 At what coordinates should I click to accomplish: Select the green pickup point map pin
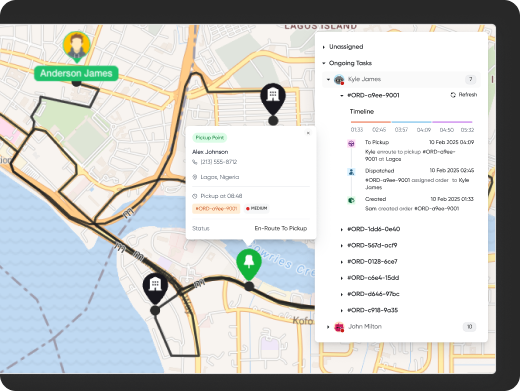click(249, 265)
